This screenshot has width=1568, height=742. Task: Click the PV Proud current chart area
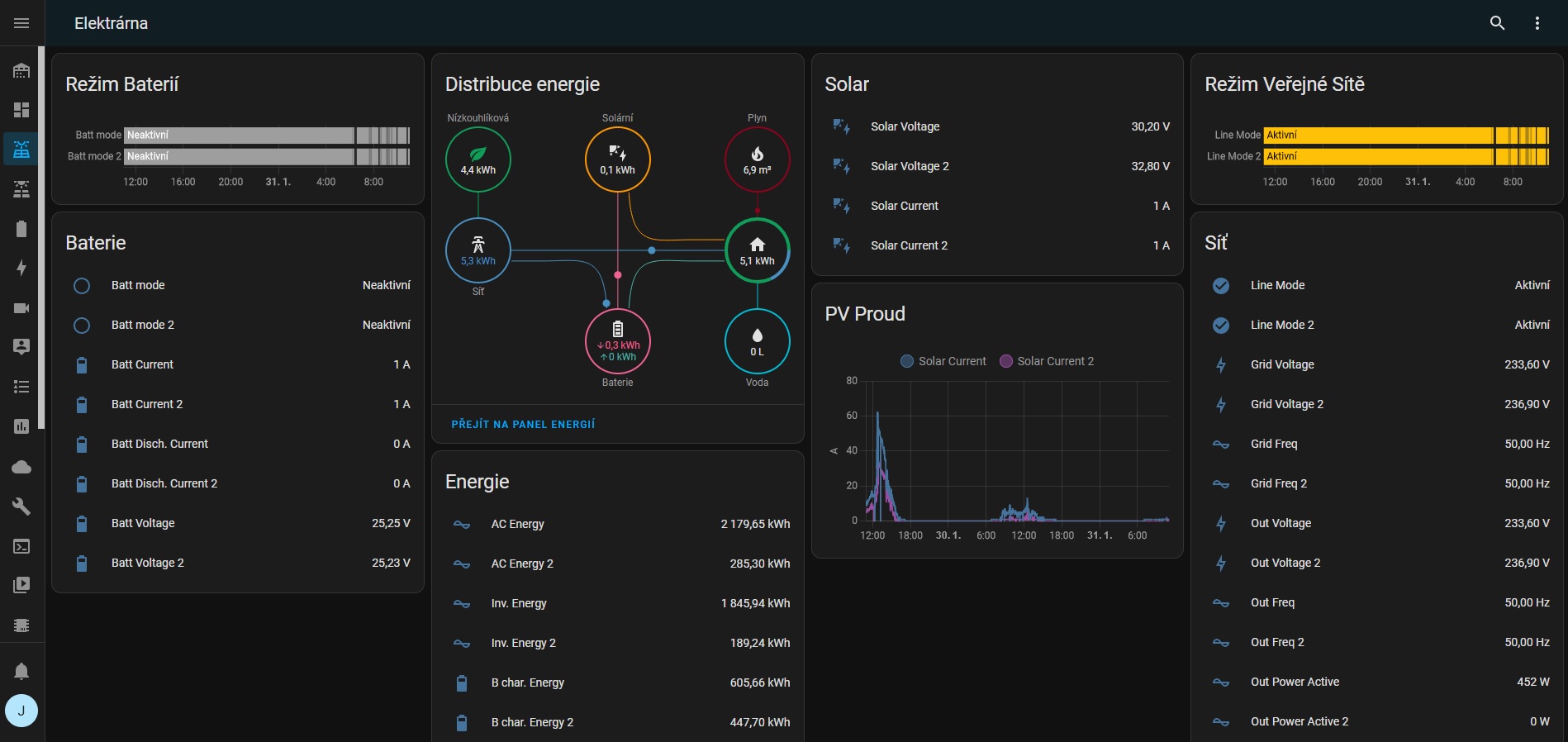click(1016, 451)
